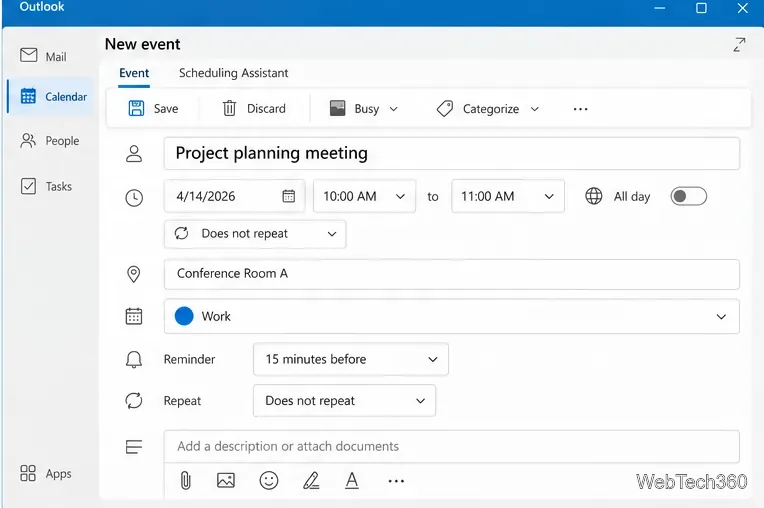Open the Work calendar dropdown
This screenshot has width=764, height=508.
pyautogui.click(x=721, y=317)
